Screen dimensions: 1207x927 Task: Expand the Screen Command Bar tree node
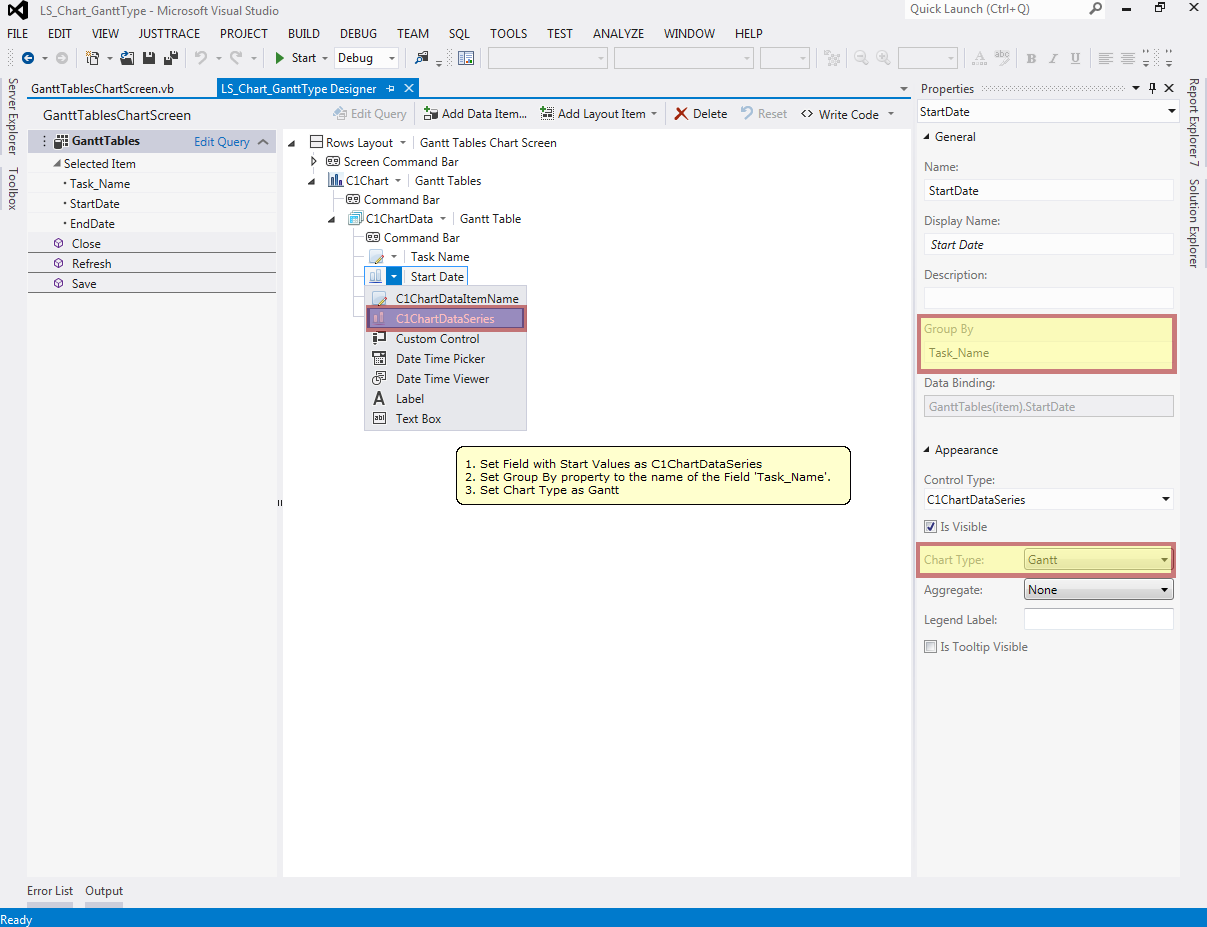pyautogui.click(x=313, y=162)
